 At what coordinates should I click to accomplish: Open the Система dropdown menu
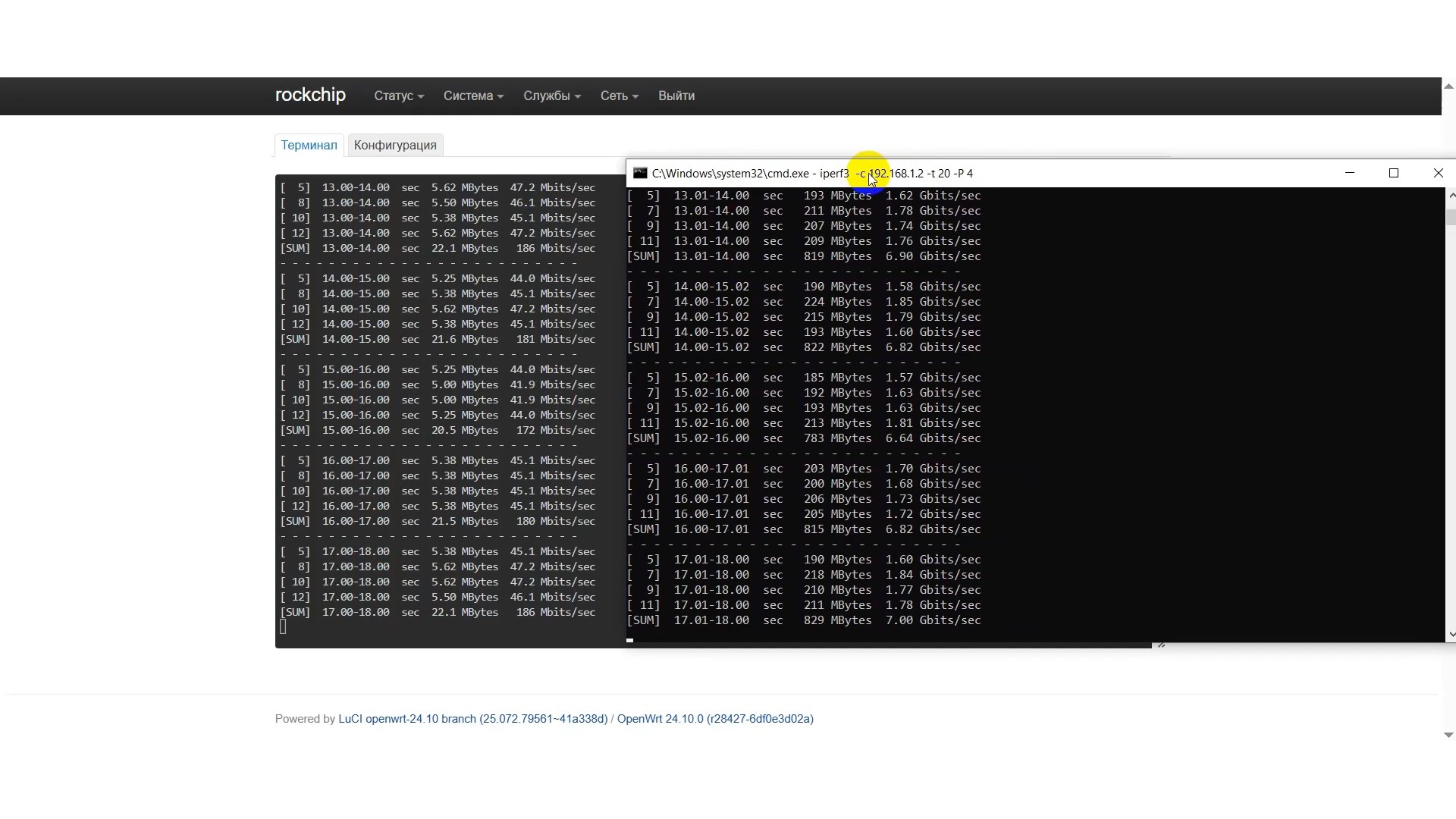point(473,96)
